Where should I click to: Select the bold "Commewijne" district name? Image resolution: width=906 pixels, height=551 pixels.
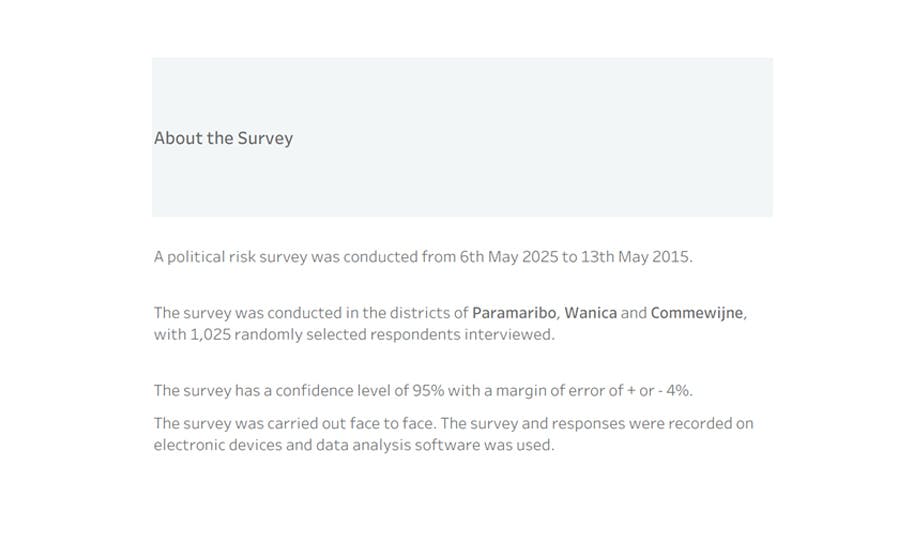pos(696,312)
